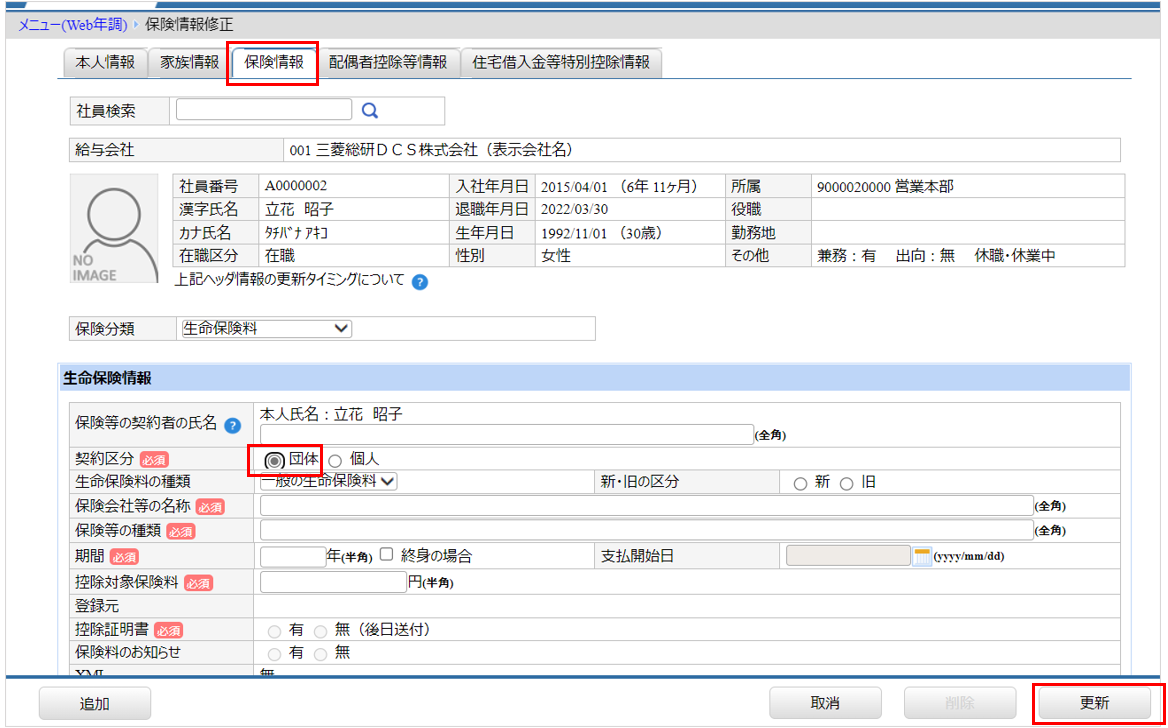Click the NO IMAGE employee photo placeholder
The height and width of the screenshot is (728, 1168).
114,228
